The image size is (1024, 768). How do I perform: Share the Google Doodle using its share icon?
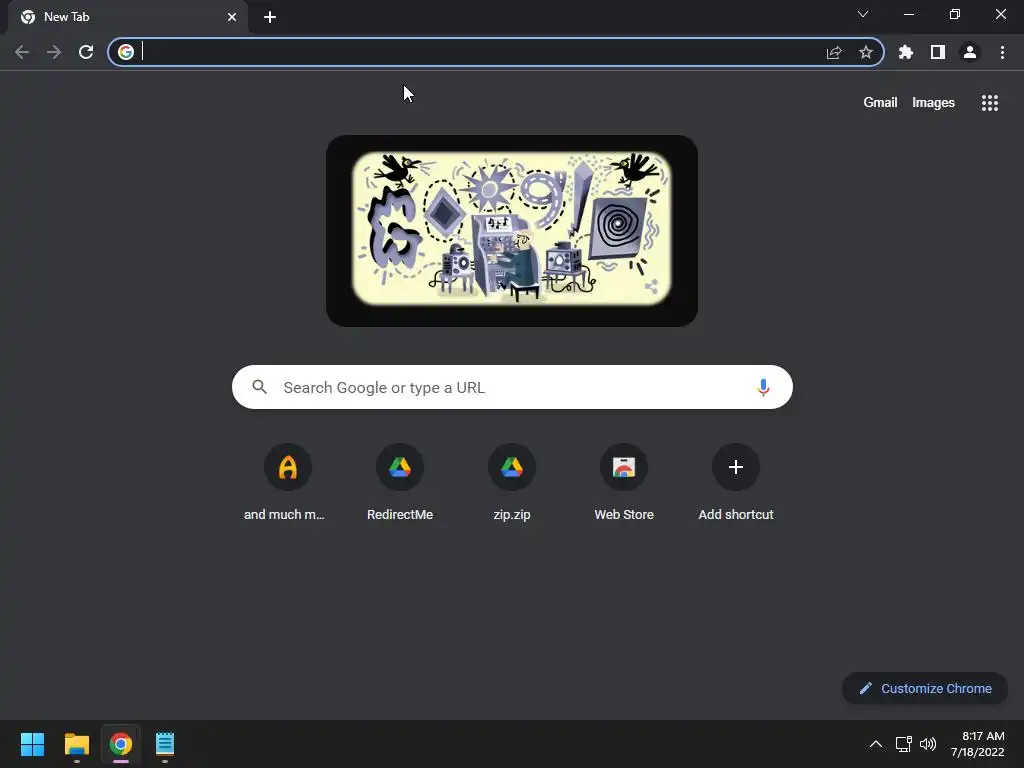tap(651, 286)
